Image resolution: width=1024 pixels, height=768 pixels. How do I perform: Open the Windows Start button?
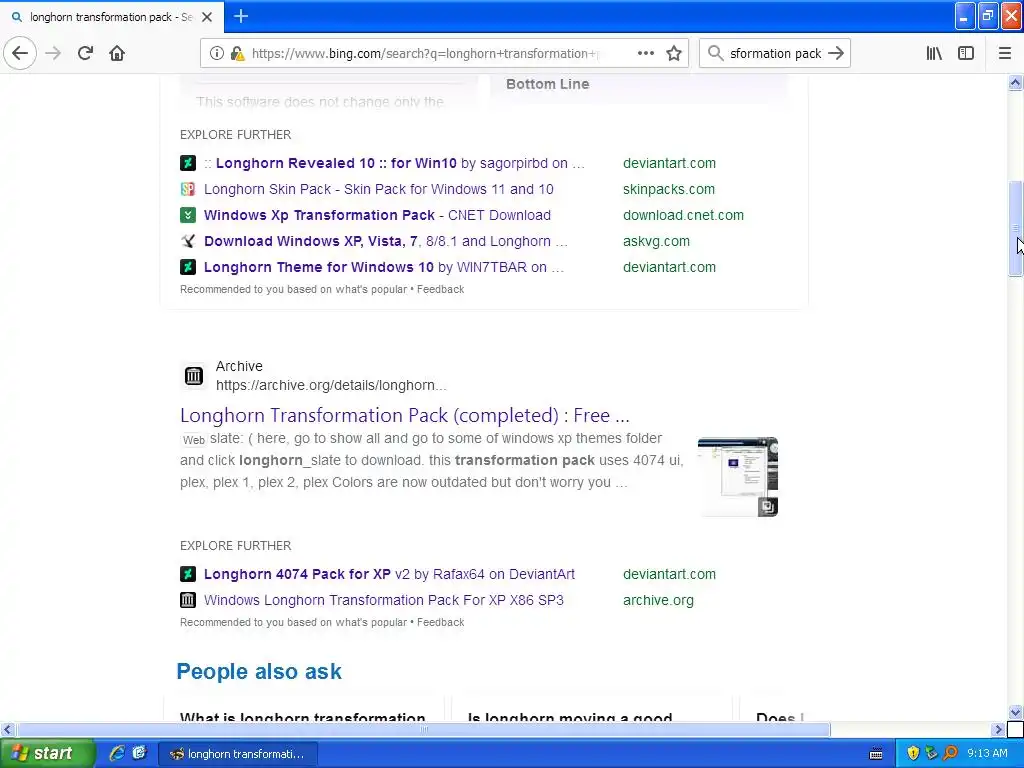pos(46,754)
